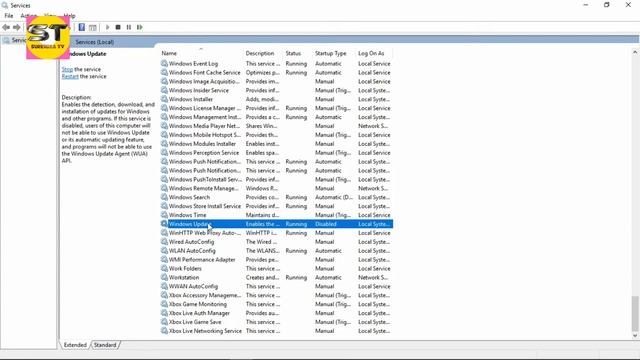
Task: Select the WinHTTP Web Proxy Auto-... row
Action: point(276,233)
